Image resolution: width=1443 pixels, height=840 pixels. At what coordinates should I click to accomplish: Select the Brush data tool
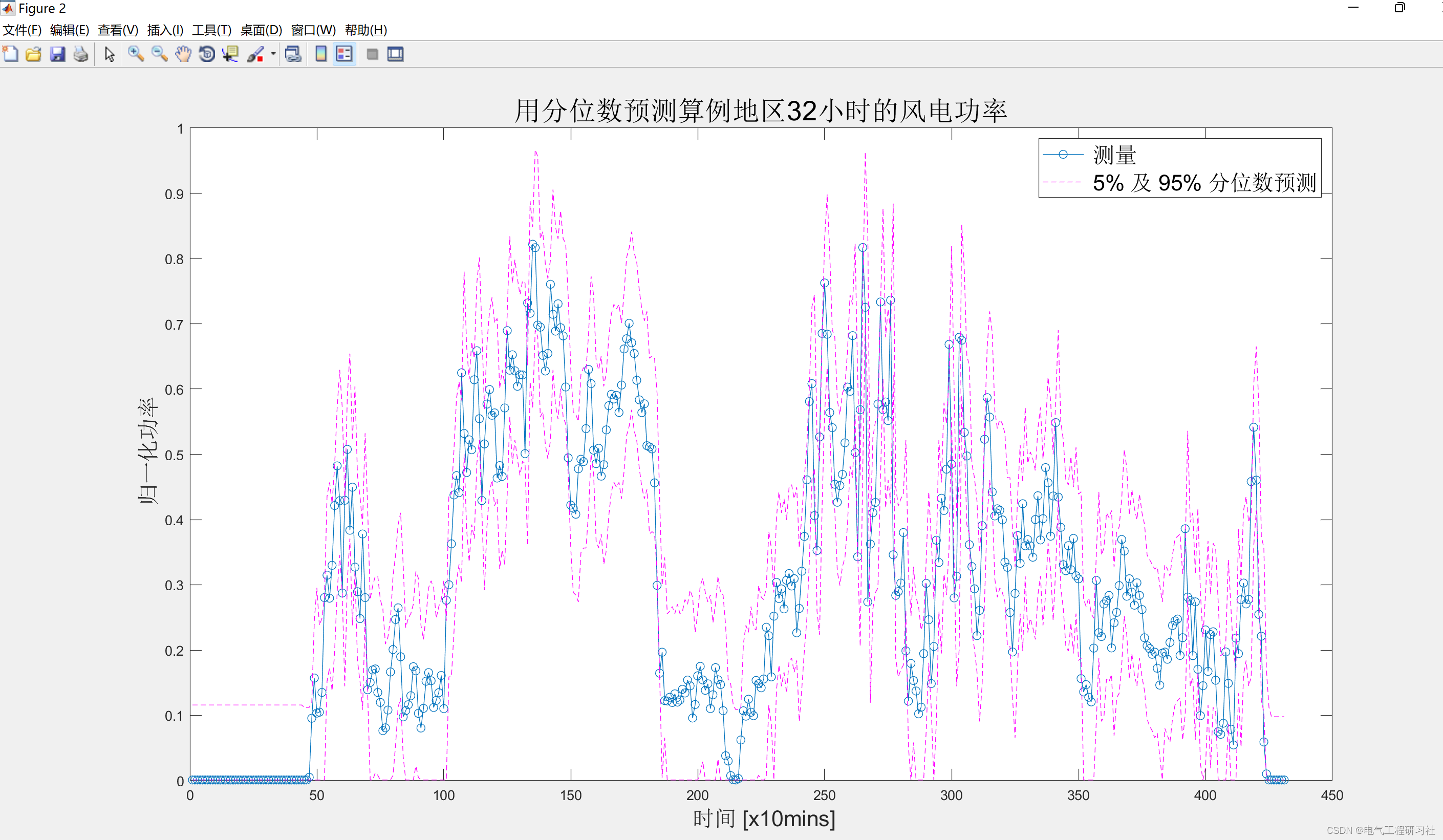(255, 54)
